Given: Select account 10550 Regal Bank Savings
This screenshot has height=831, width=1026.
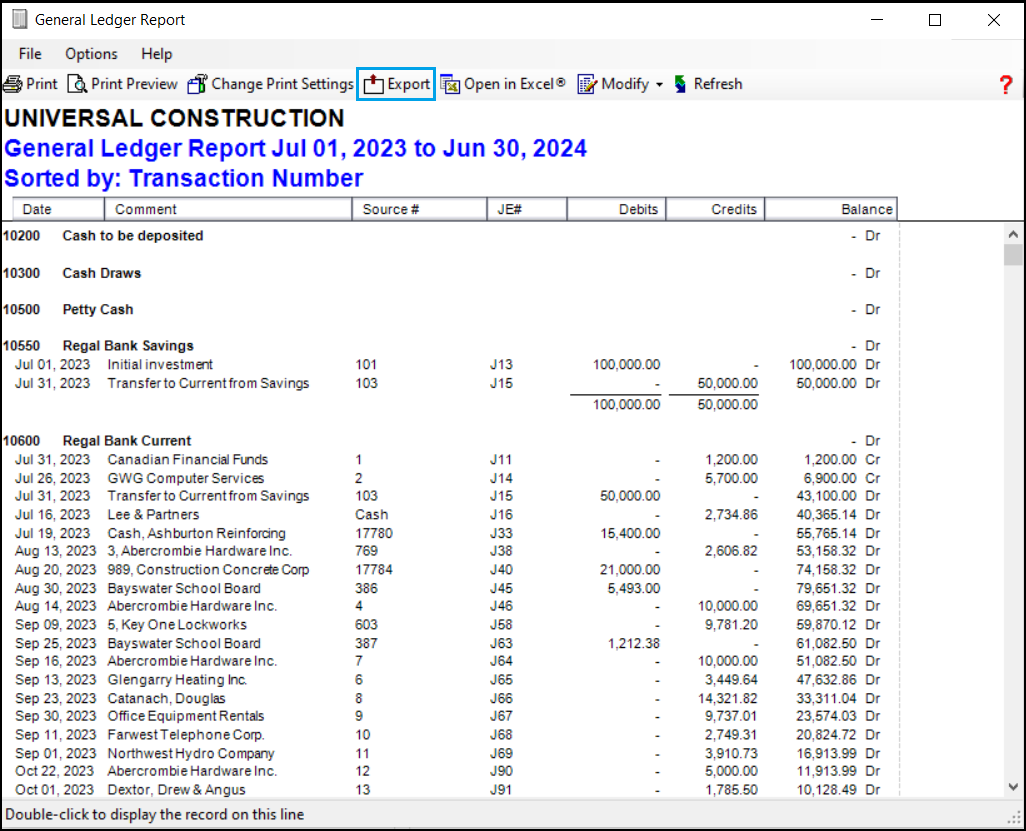Looking at the screenshot, I should [x=98, y=345].
